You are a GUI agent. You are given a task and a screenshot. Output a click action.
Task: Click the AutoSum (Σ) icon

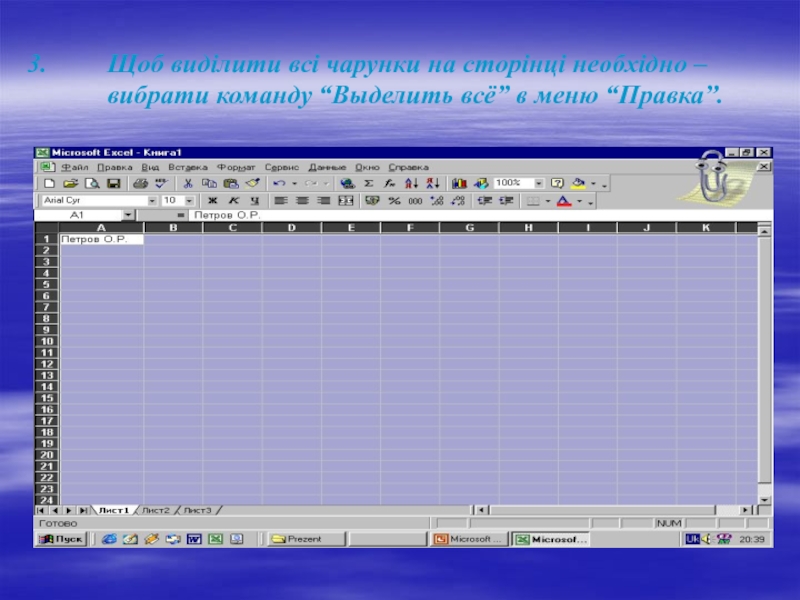[368, 184]
